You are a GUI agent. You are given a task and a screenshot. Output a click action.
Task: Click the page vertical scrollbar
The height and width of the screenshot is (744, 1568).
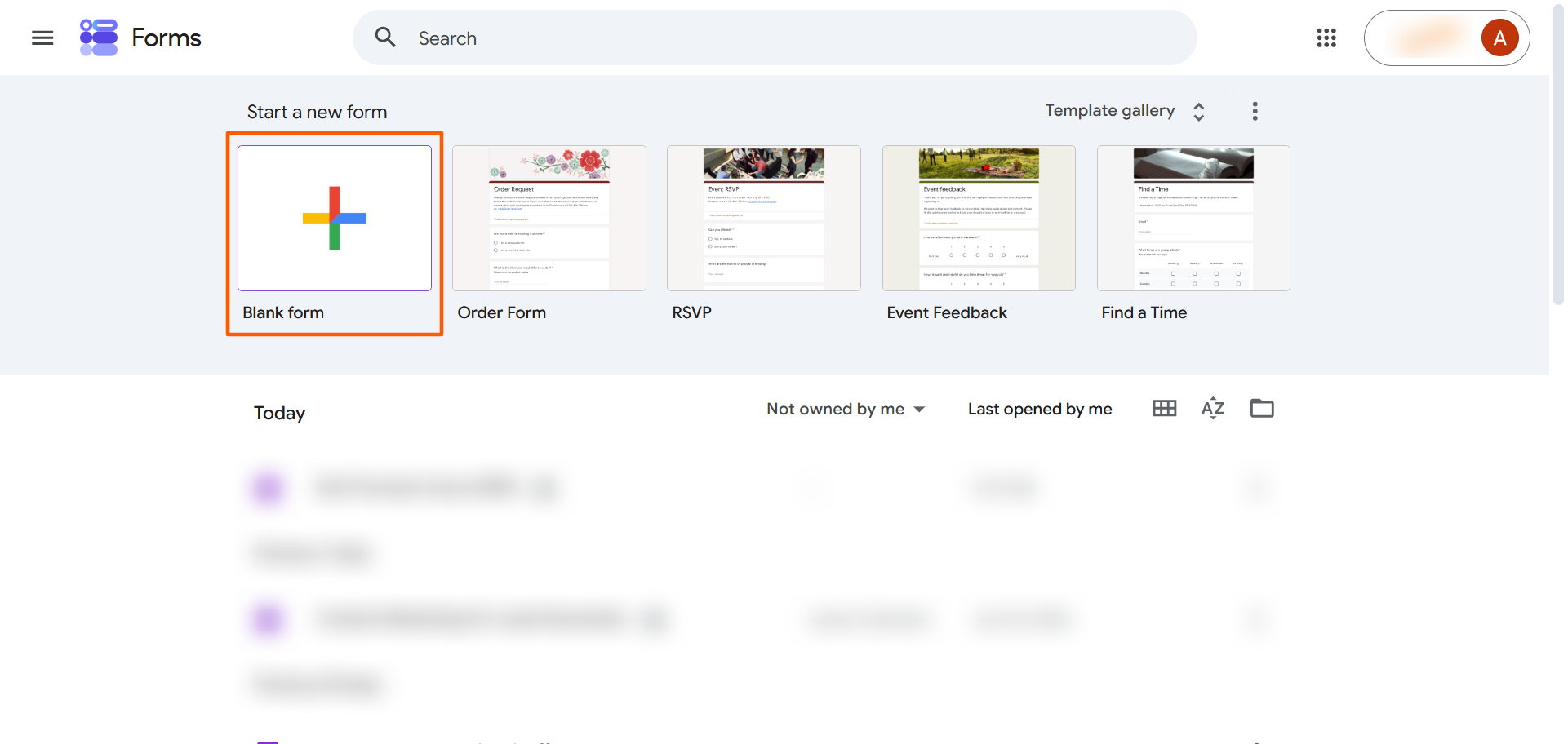[x=1558, y=153]
